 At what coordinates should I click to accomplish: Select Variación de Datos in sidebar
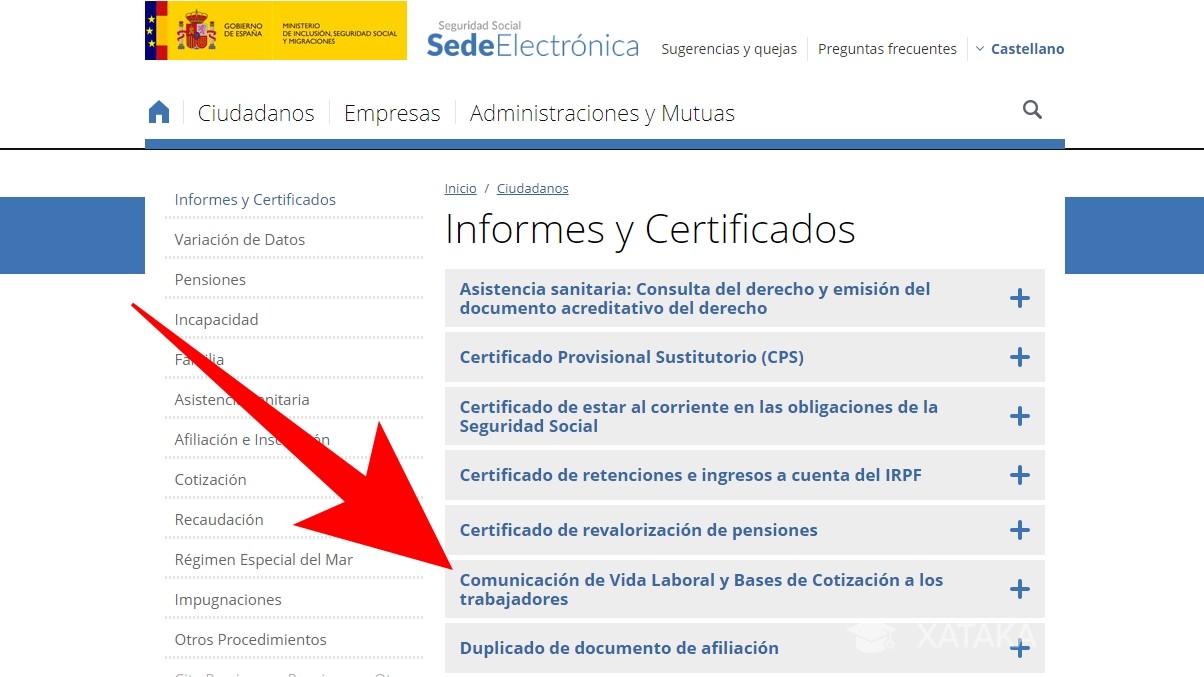click(x=240, y=240)
